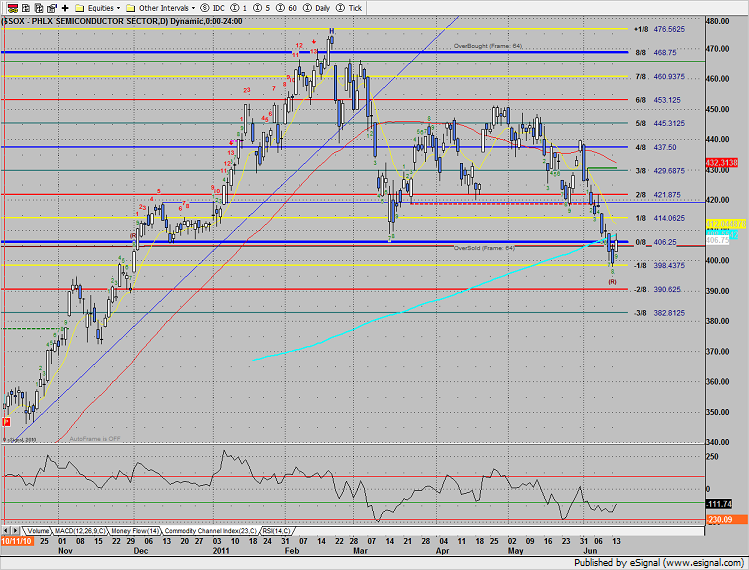Click the tab scroll left arrow
This screenshot has width=749, height=570.
point(6,531)
